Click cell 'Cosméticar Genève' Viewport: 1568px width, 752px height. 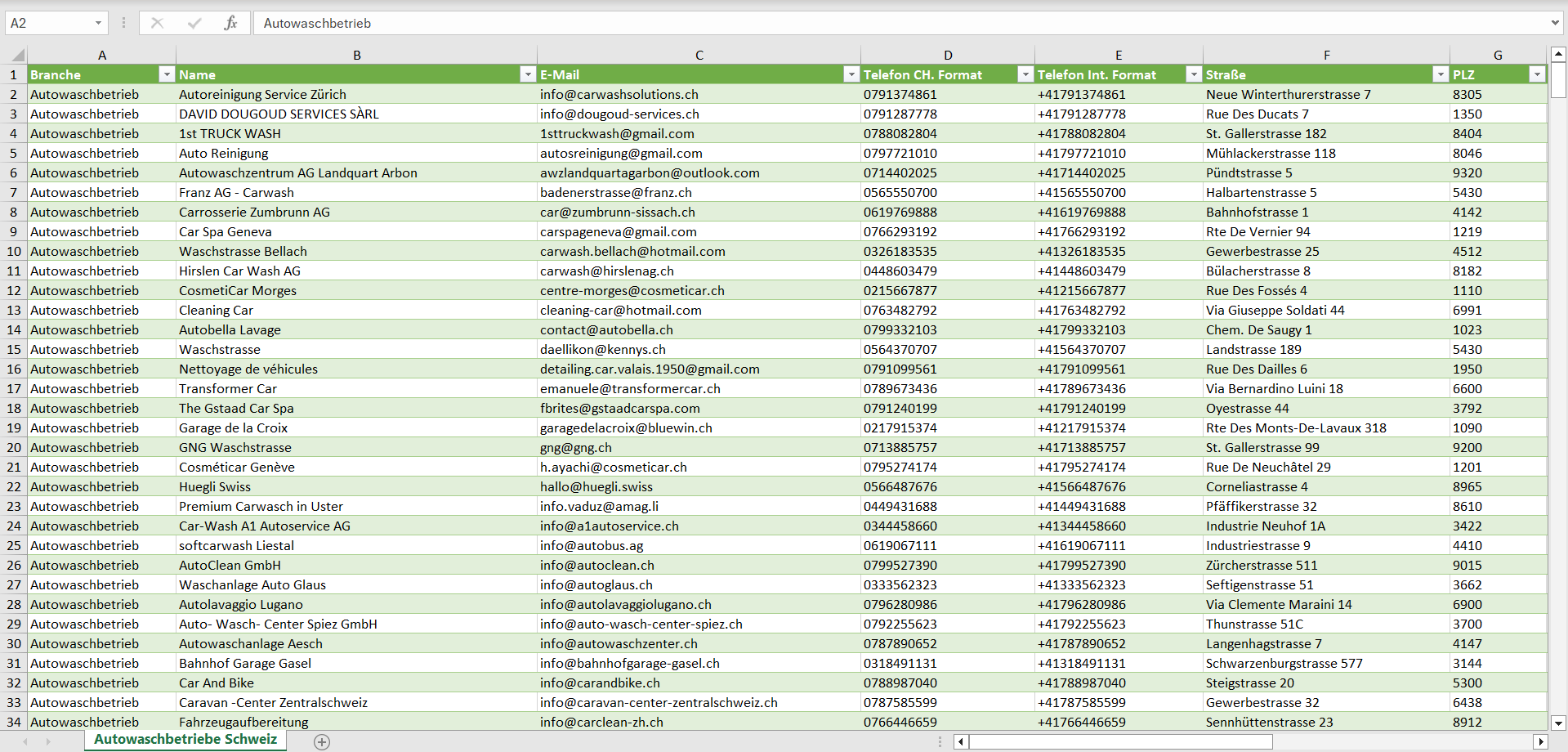click(x=356, y=467)
